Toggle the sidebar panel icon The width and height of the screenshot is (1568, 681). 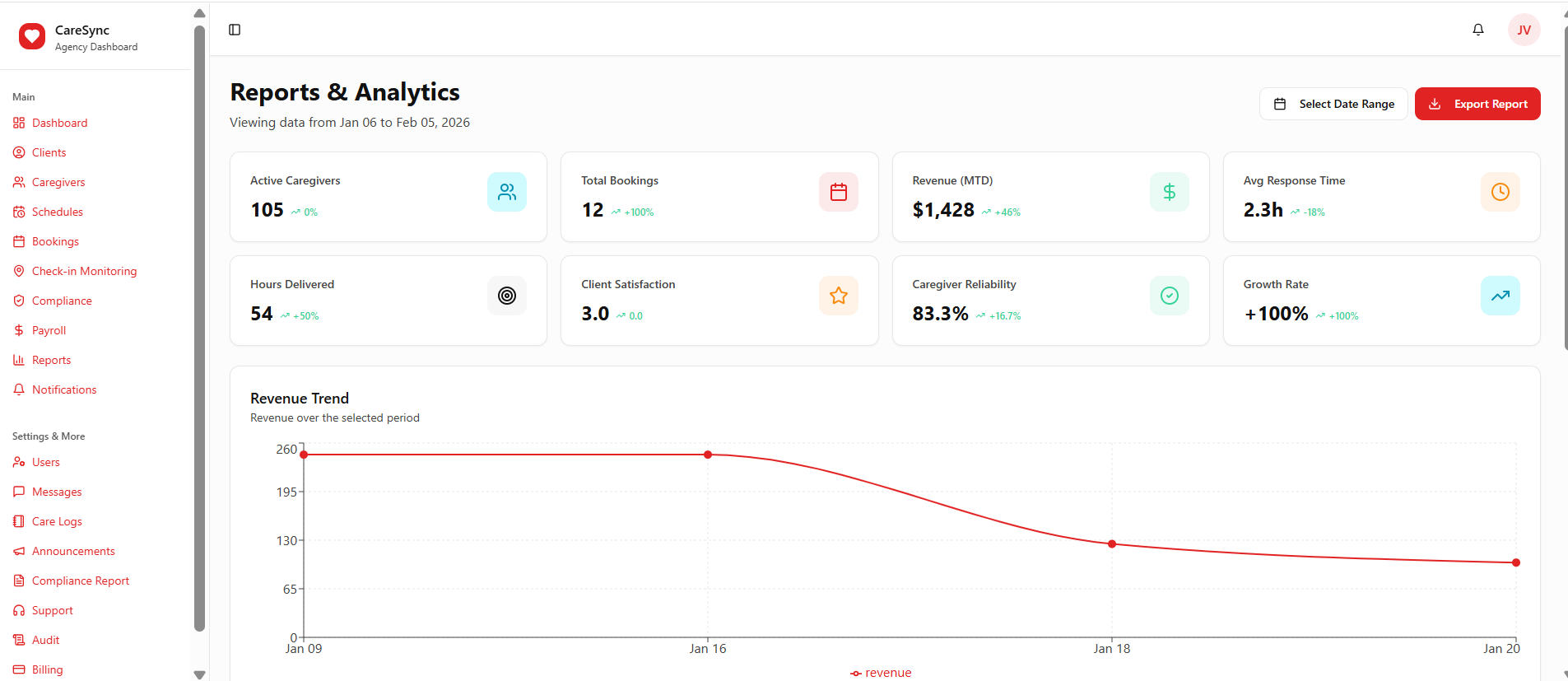click(x=235, y=30)
